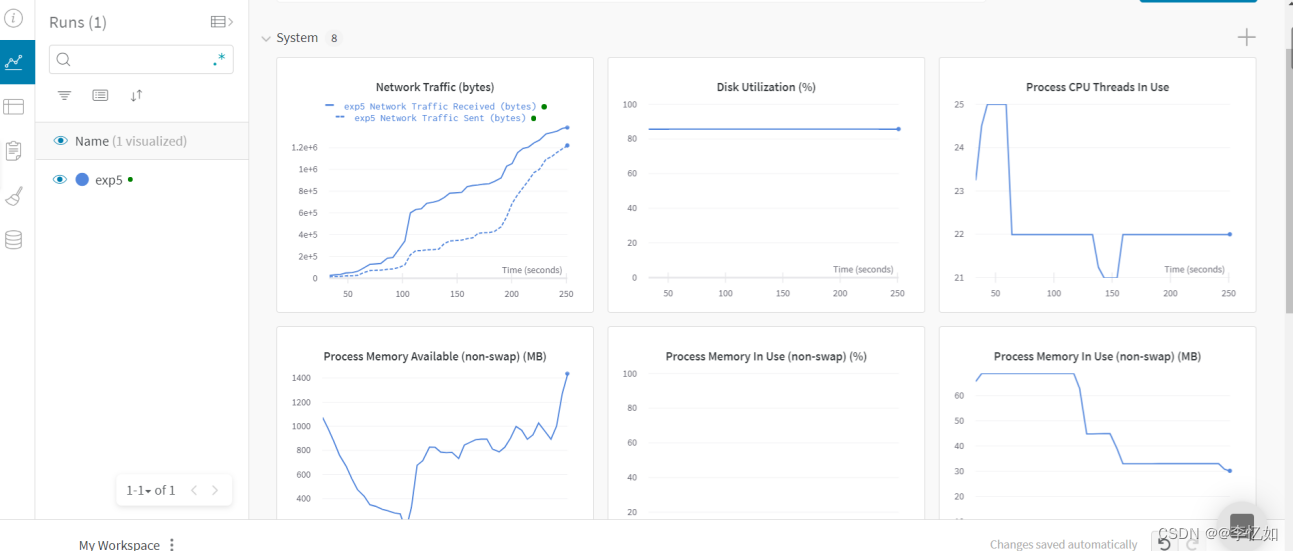
Task: Open the chat widget bubble
Action: coord(1242,524)
